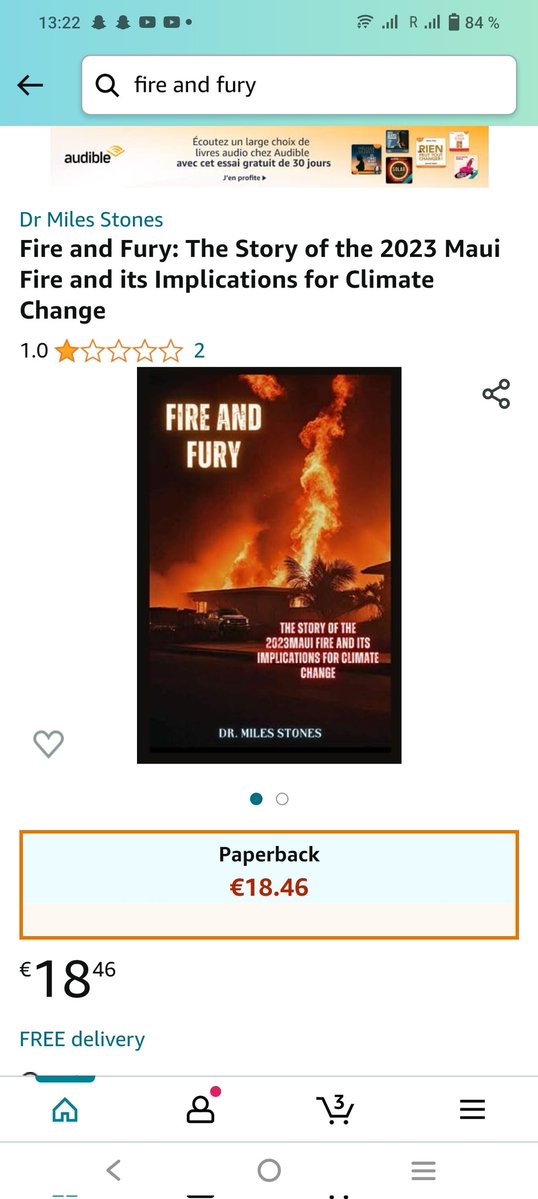
Task: Tap the Android recent apps button
Action: [x=423, y=1170]
